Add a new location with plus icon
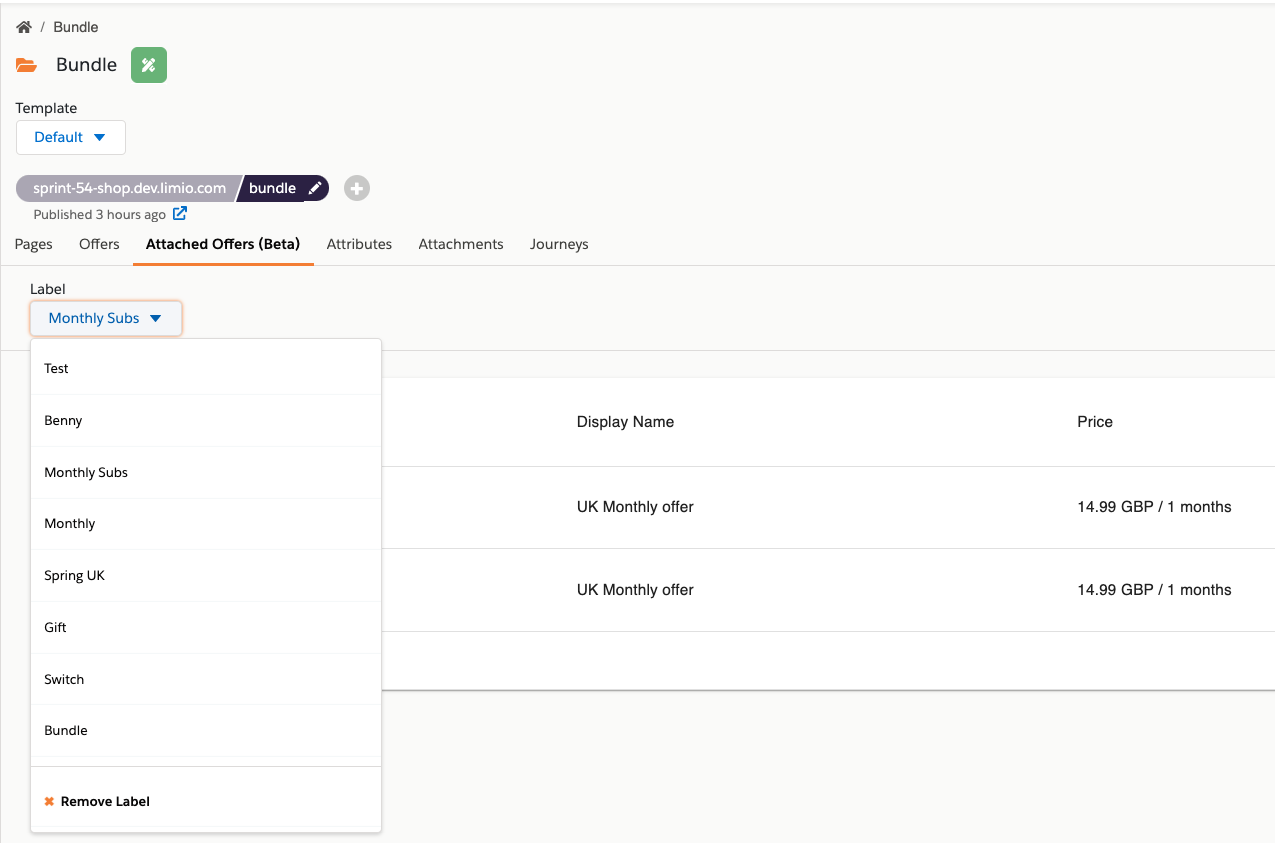 357,188
